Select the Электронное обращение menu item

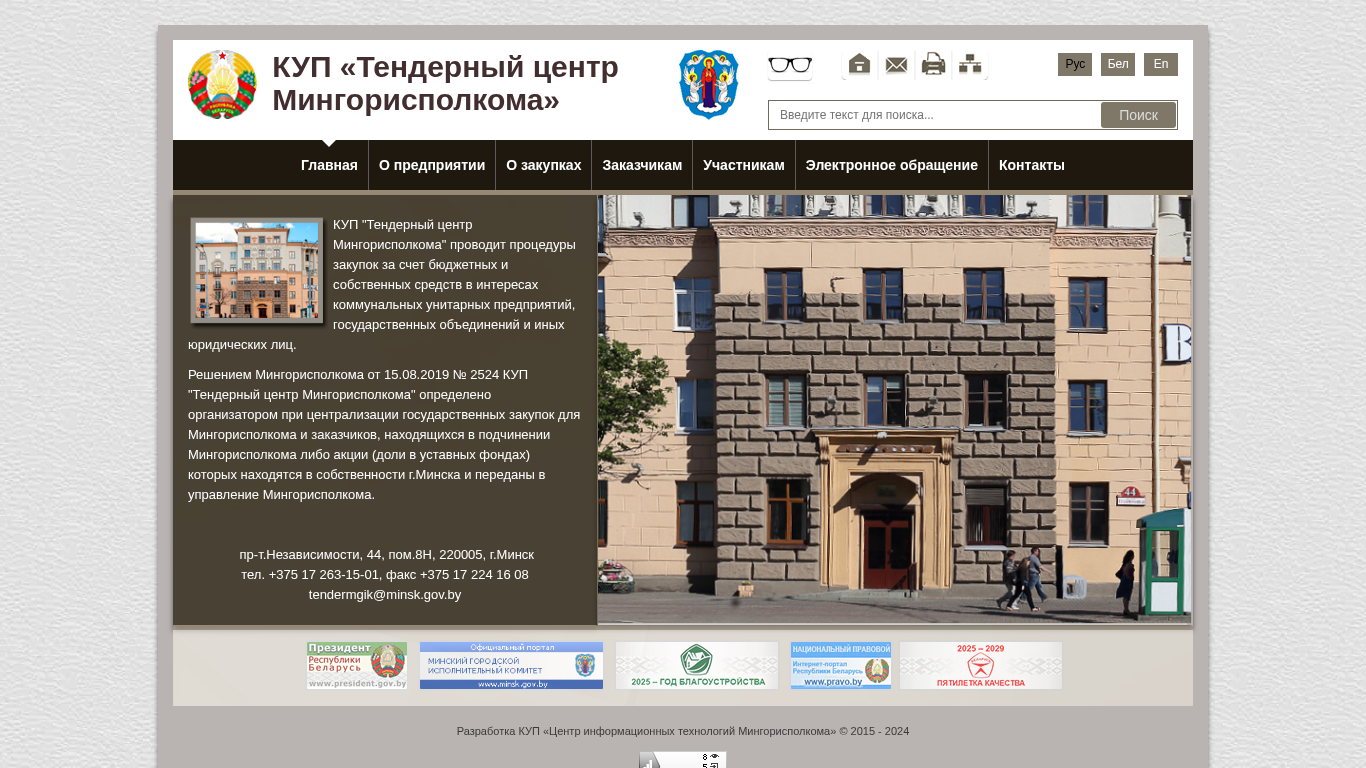pyautogui.click(x=891, y=166)
